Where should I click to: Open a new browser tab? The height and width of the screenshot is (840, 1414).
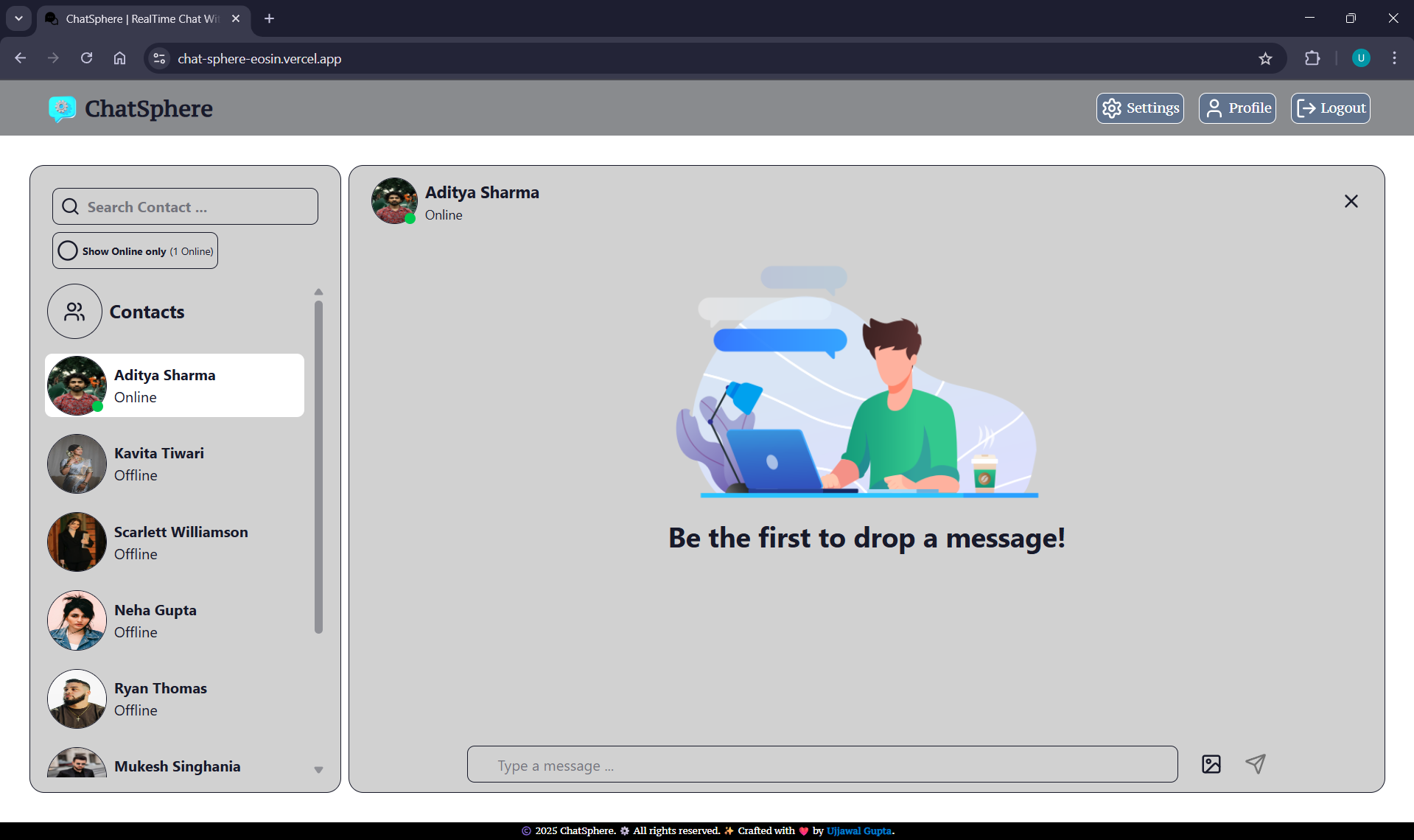269,18
